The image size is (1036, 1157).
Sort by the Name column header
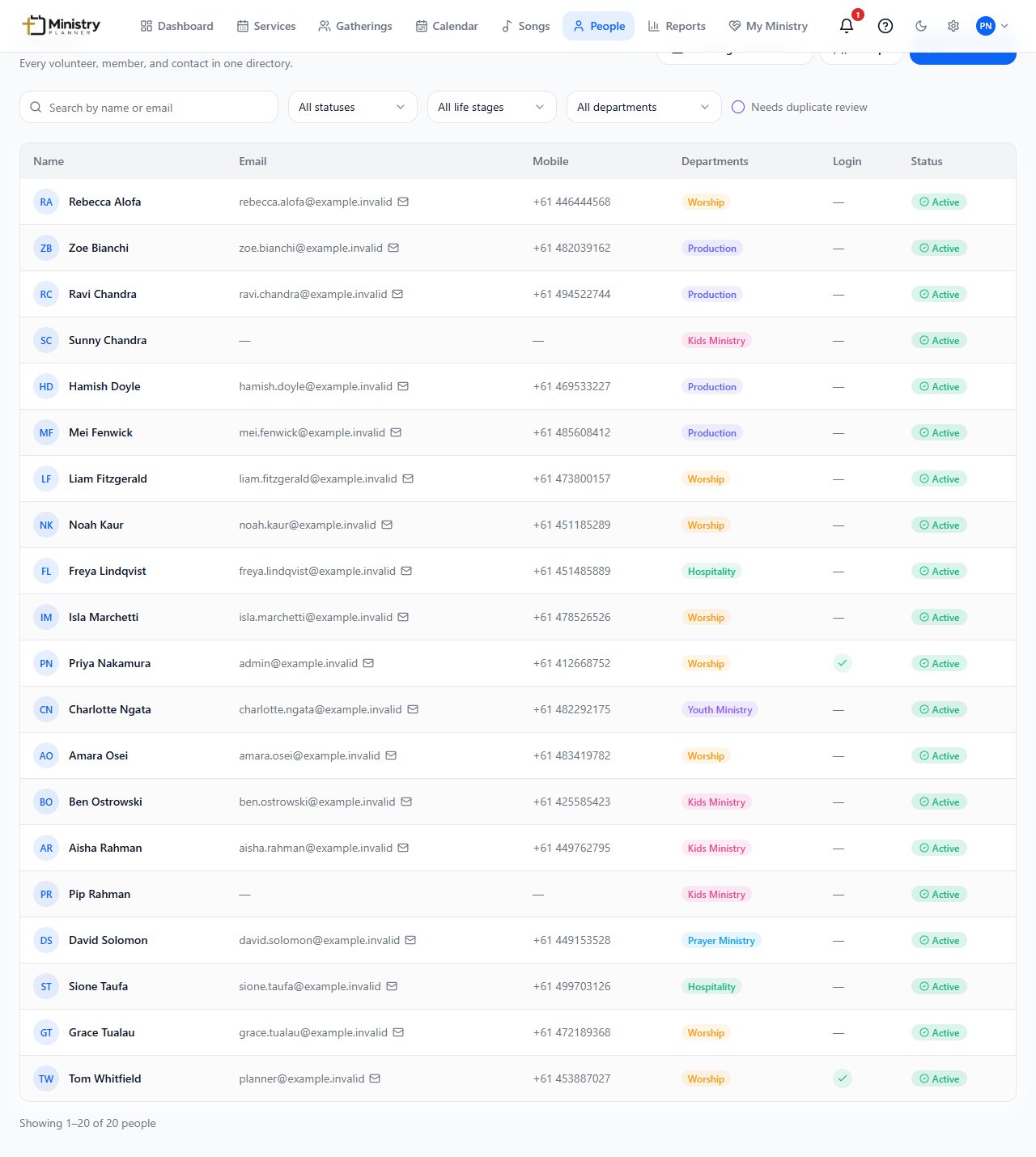[49, 161]
